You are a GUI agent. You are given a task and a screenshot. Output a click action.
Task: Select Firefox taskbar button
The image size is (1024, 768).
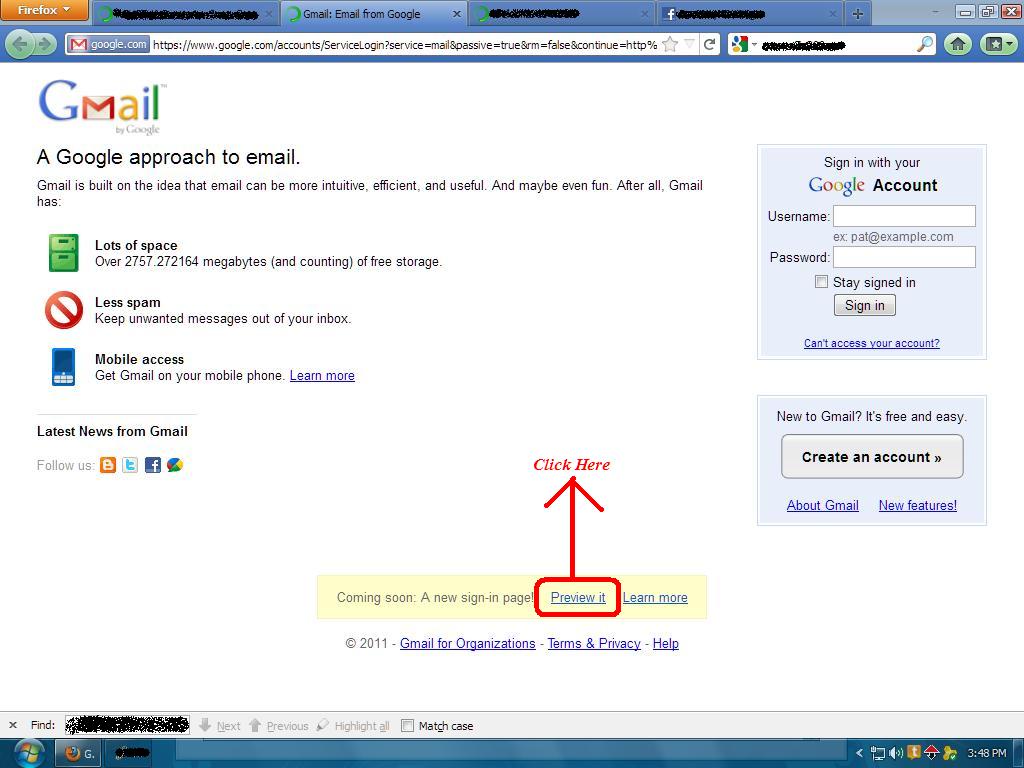[x=80, y=754]
